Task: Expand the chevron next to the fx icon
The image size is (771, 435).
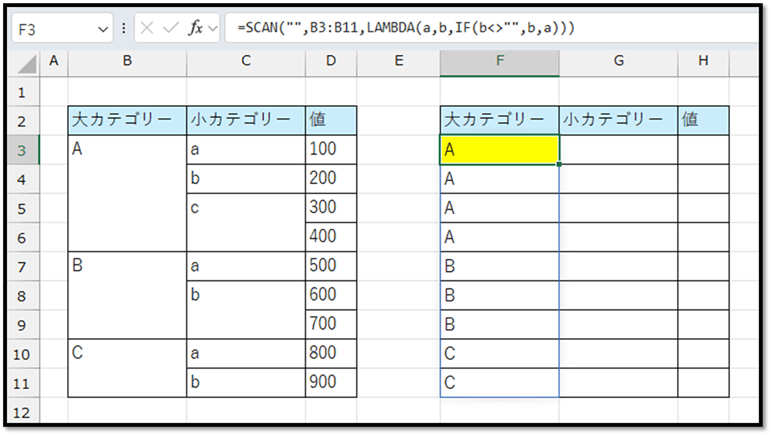Action: click(x=213, y=29)
